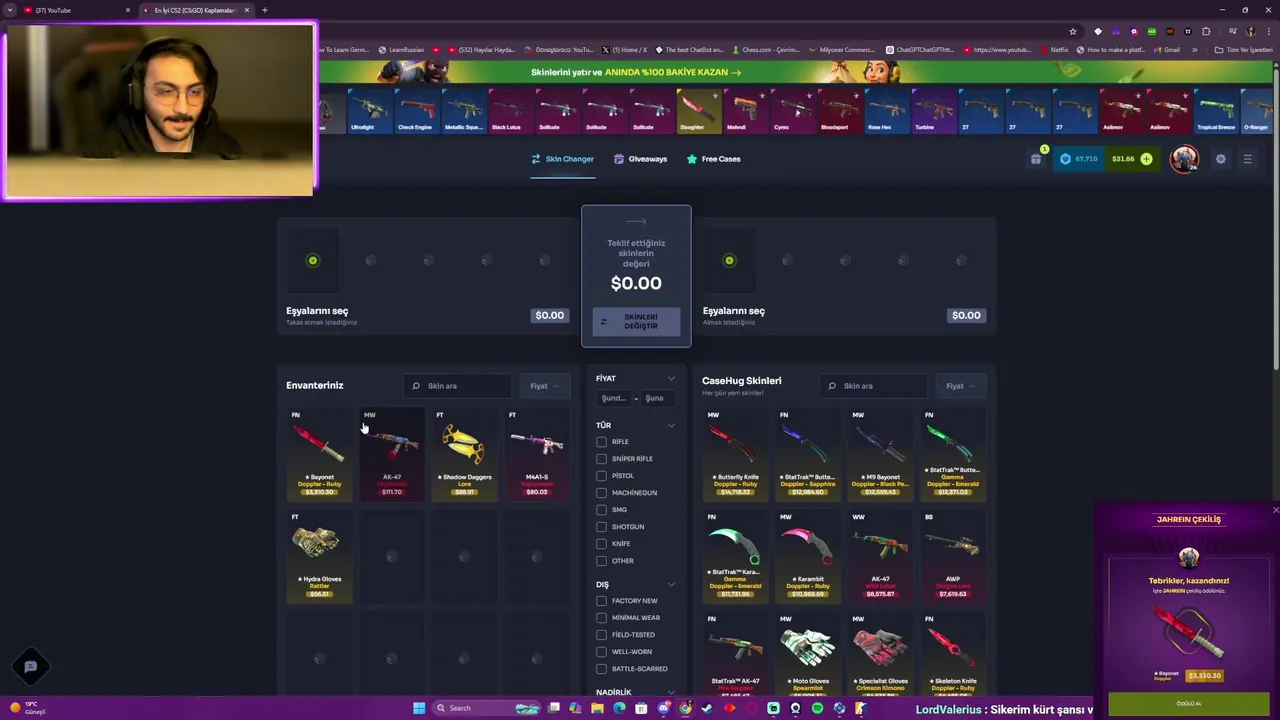Collapse the NADİRLİK filter section

[671, 692]
